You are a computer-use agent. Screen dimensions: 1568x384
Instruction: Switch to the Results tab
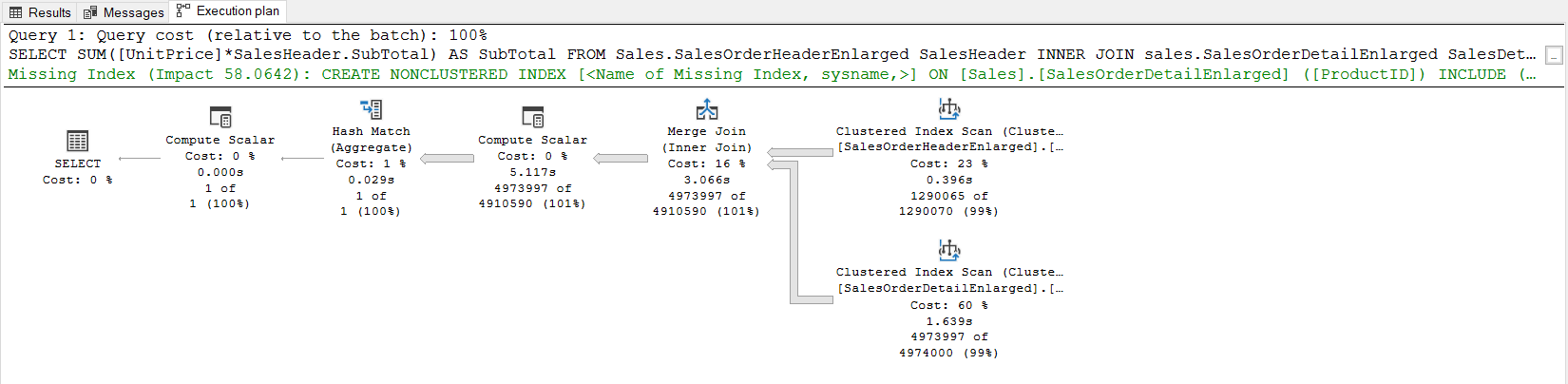[x=40, y=12]
